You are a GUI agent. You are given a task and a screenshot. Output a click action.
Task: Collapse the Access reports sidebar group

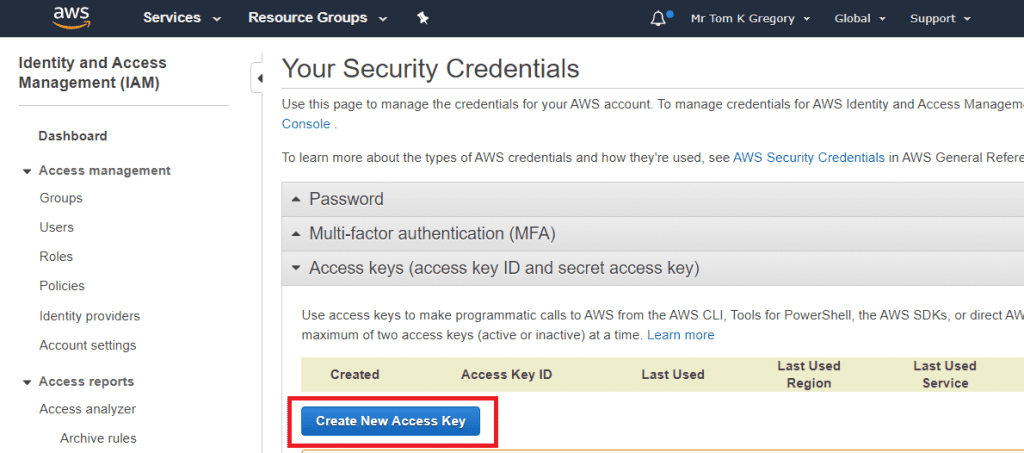point(27,382)
